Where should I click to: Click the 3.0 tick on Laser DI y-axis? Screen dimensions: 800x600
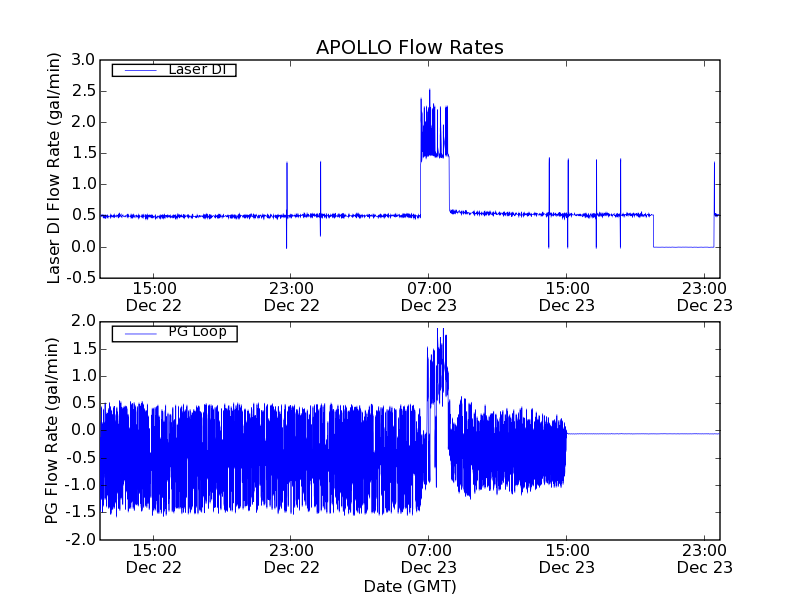click(83, 60)
